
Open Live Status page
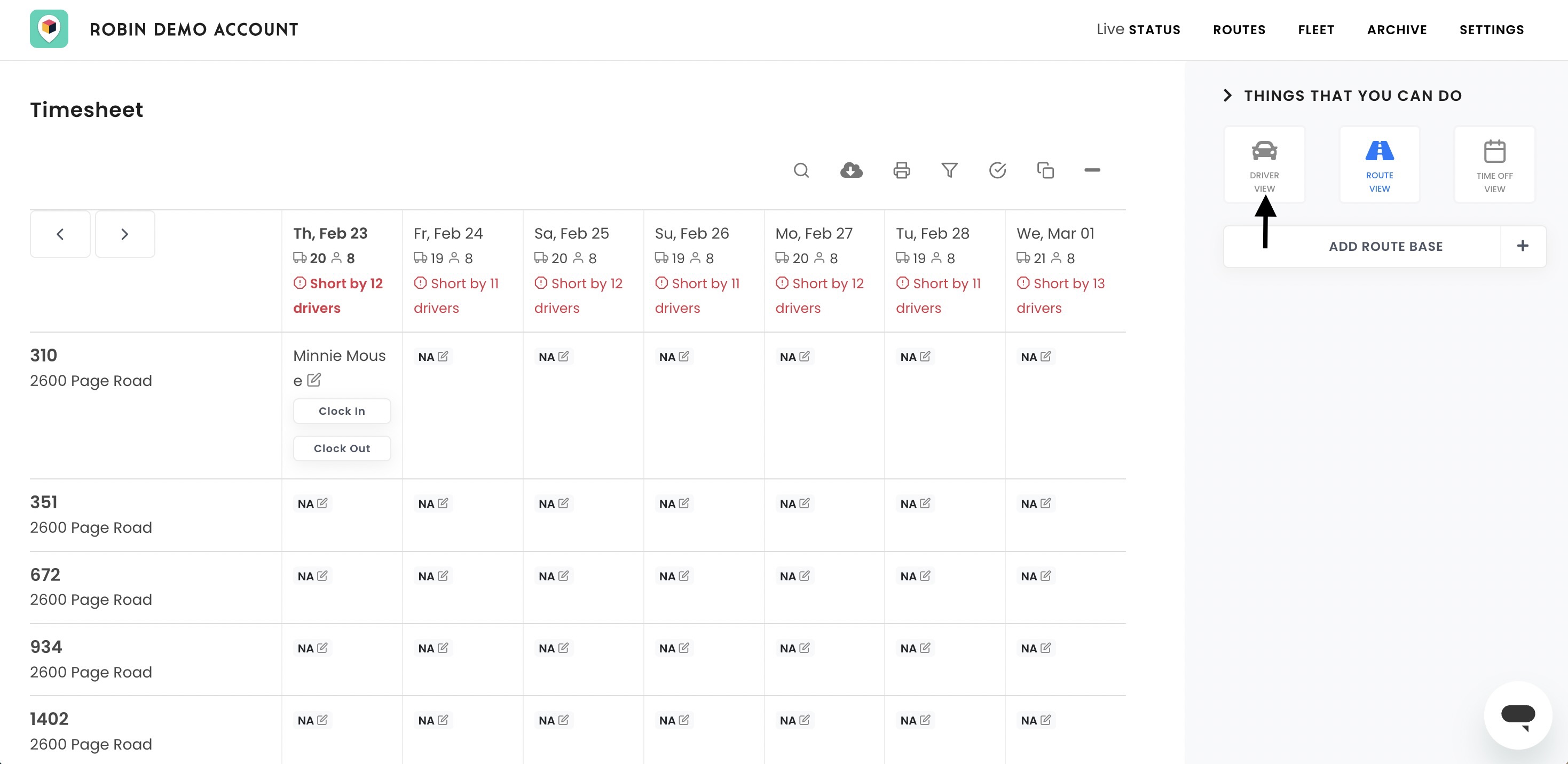pyautogui.click(x=1138, y=29)
